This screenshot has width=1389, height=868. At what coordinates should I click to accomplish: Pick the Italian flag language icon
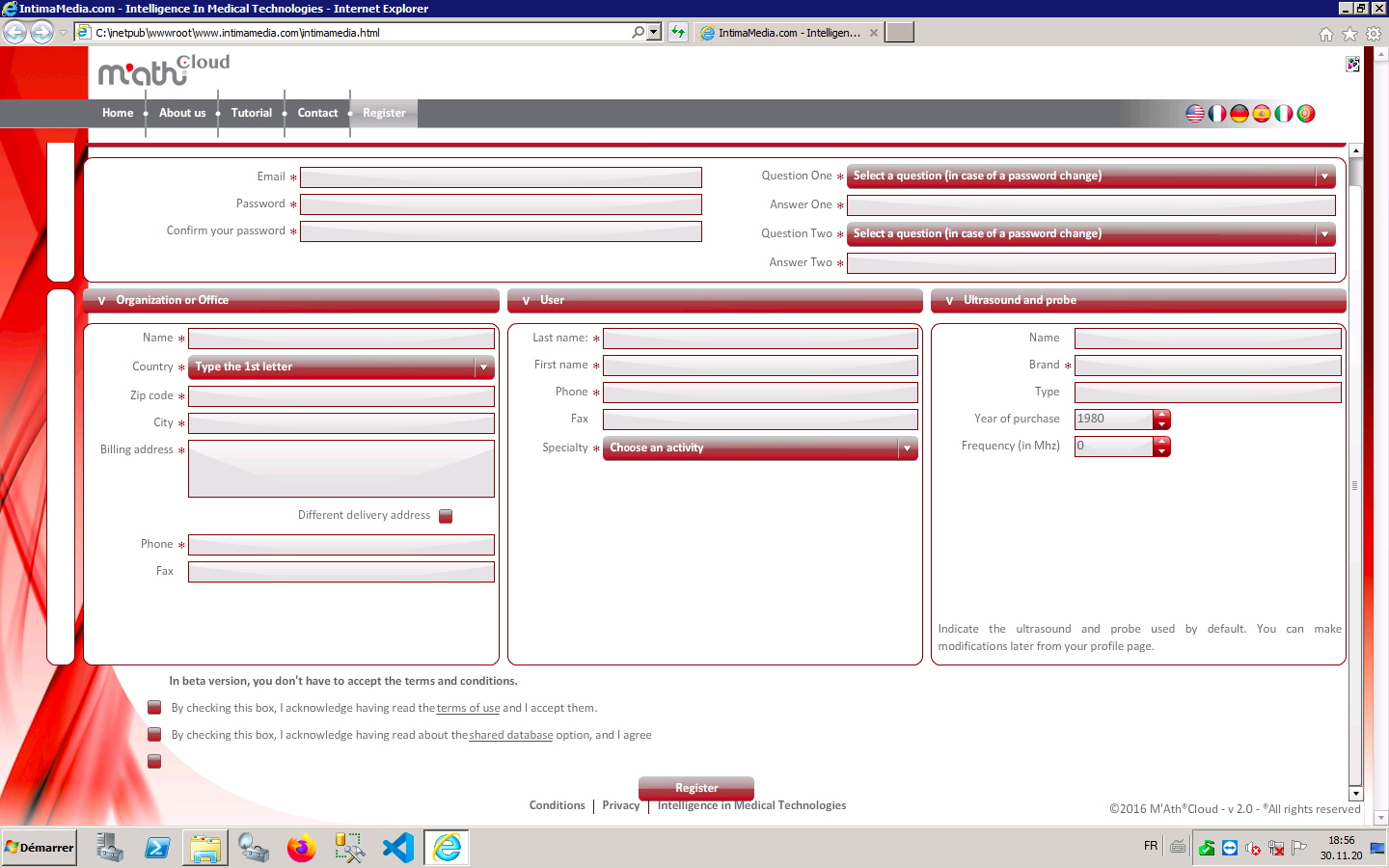tap(1284, 114)
